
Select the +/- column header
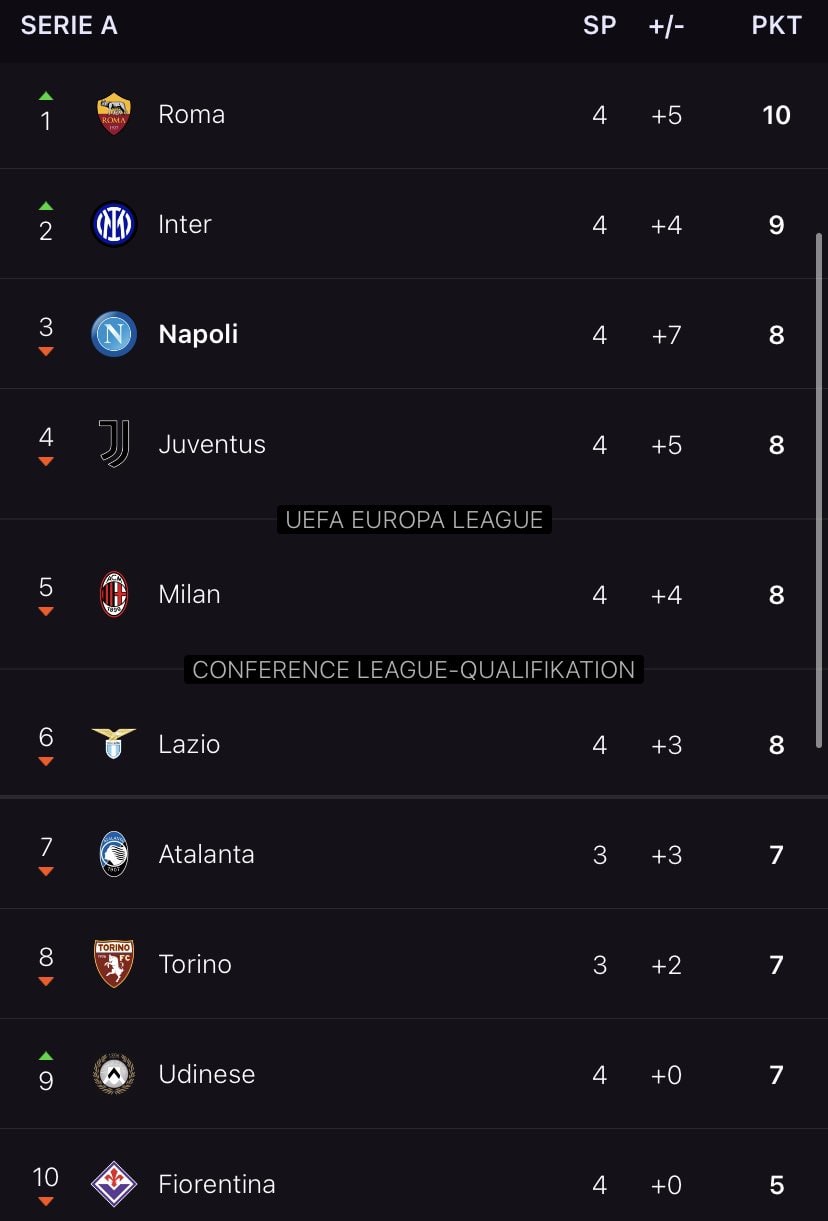pos(667,25)
